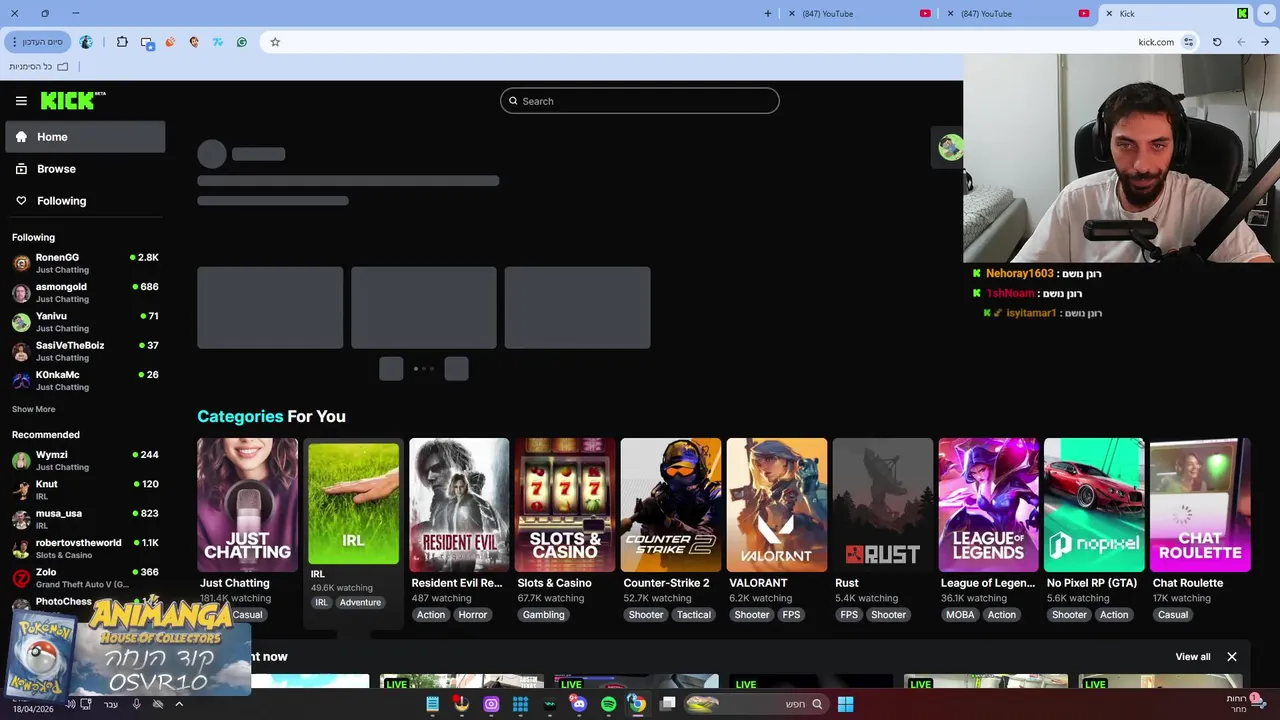Click the Search field on Kick
Screen dimensions: 1280x720
tap(640, 101)
